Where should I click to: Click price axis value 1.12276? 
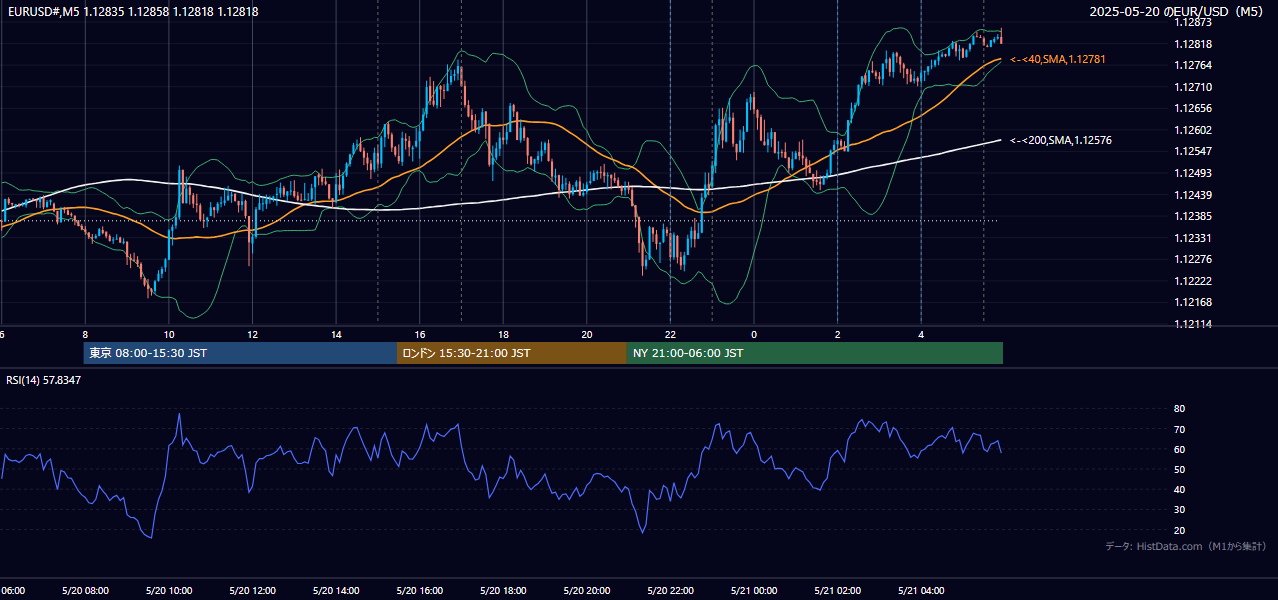click(1193, 259)
